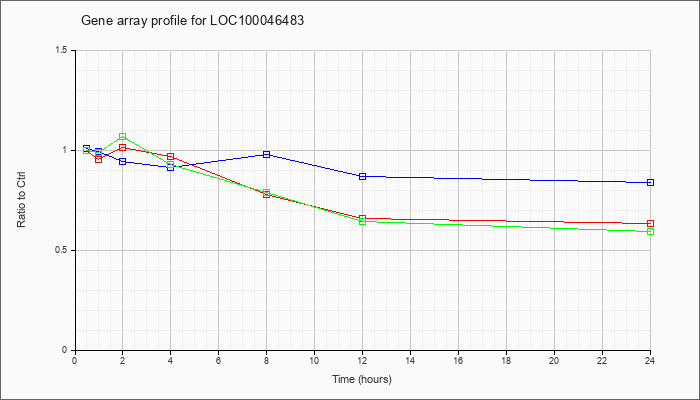Image resolution: width=700 pixels, height=400 pixels.
Task: Select the red data marker at 4 hours
Action: 171,157
